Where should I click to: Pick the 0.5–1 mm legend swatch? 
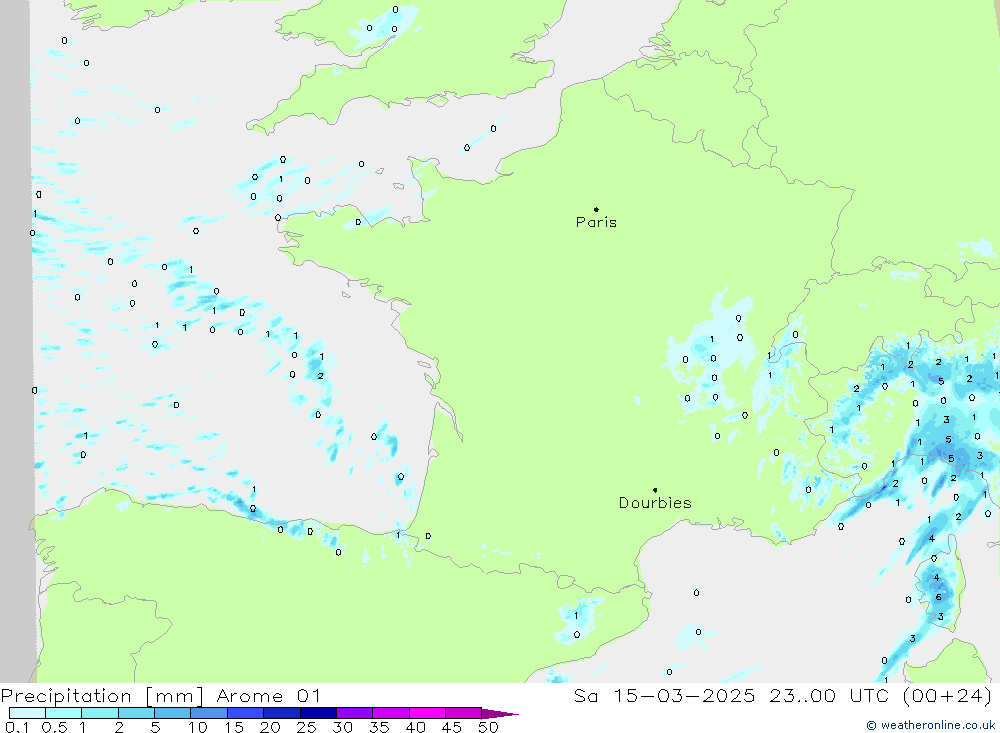(63, 713)
